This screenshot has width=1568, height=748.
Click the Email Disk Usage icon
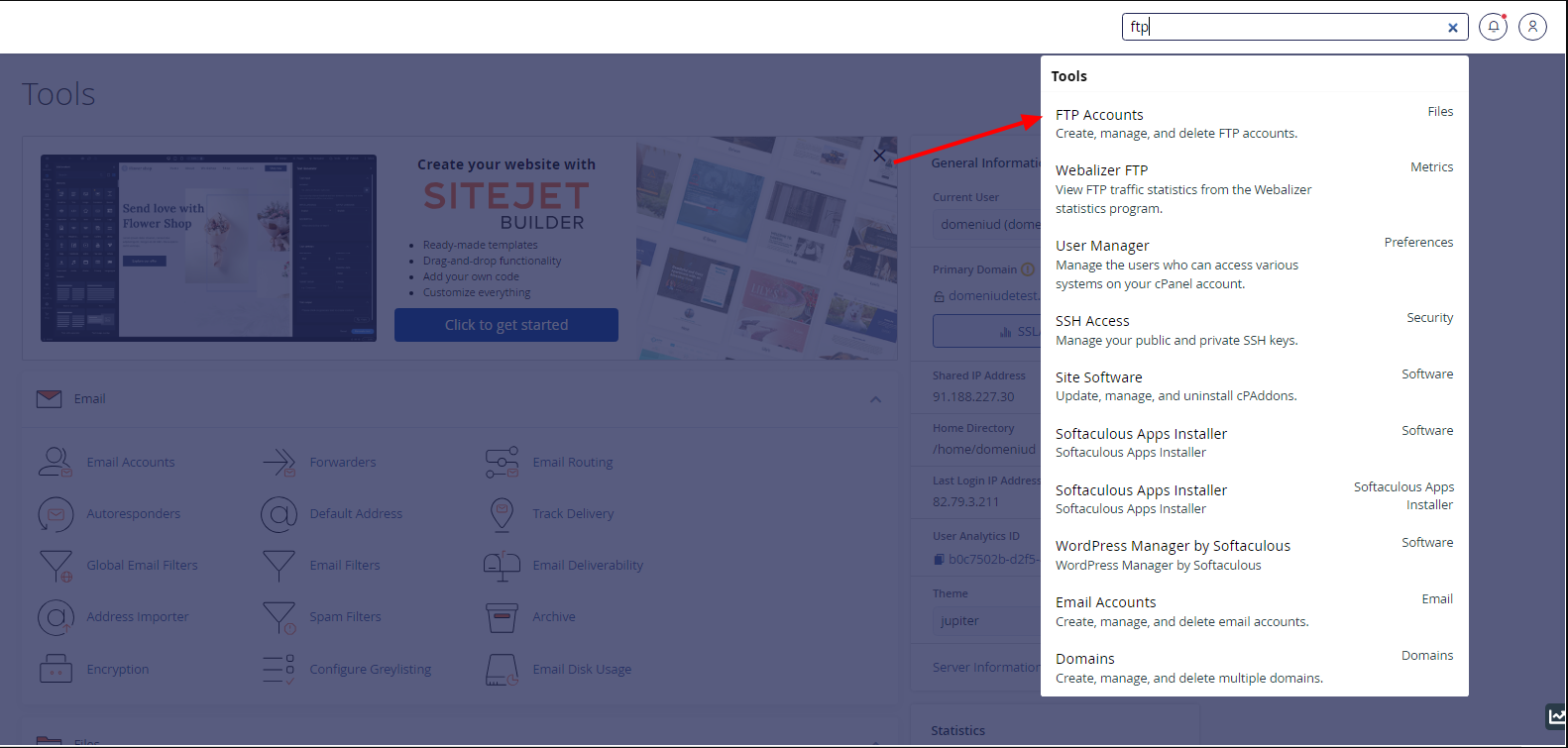coord(503,670)
